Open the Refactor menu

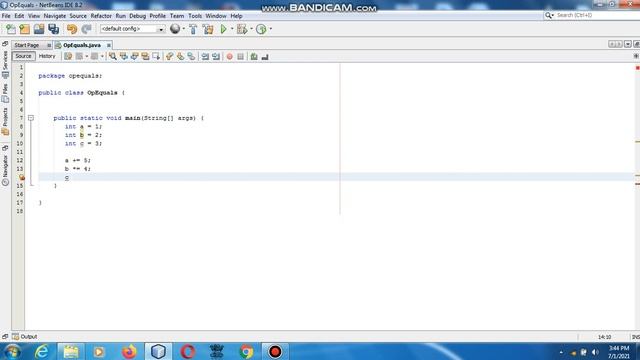[x=101, y=16]
